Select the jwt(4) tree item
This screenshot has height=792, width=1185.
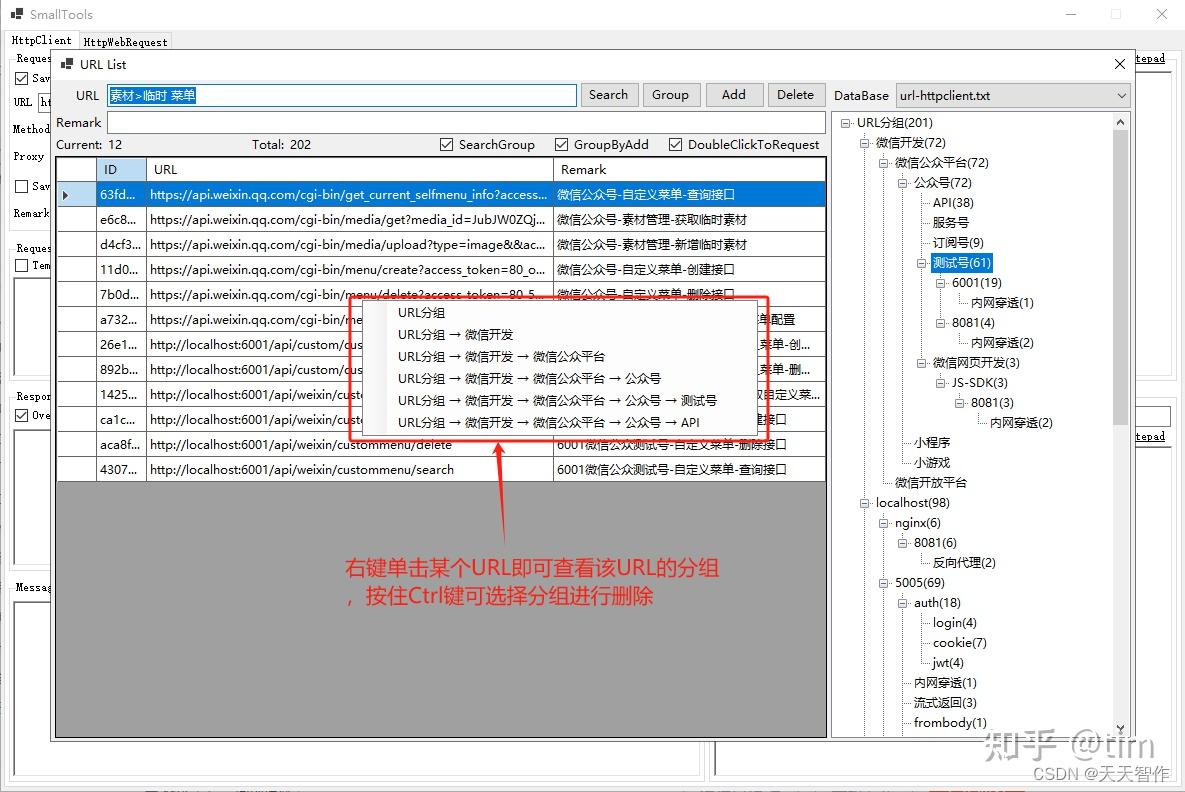pyautogui.click(x=948, y=663)
